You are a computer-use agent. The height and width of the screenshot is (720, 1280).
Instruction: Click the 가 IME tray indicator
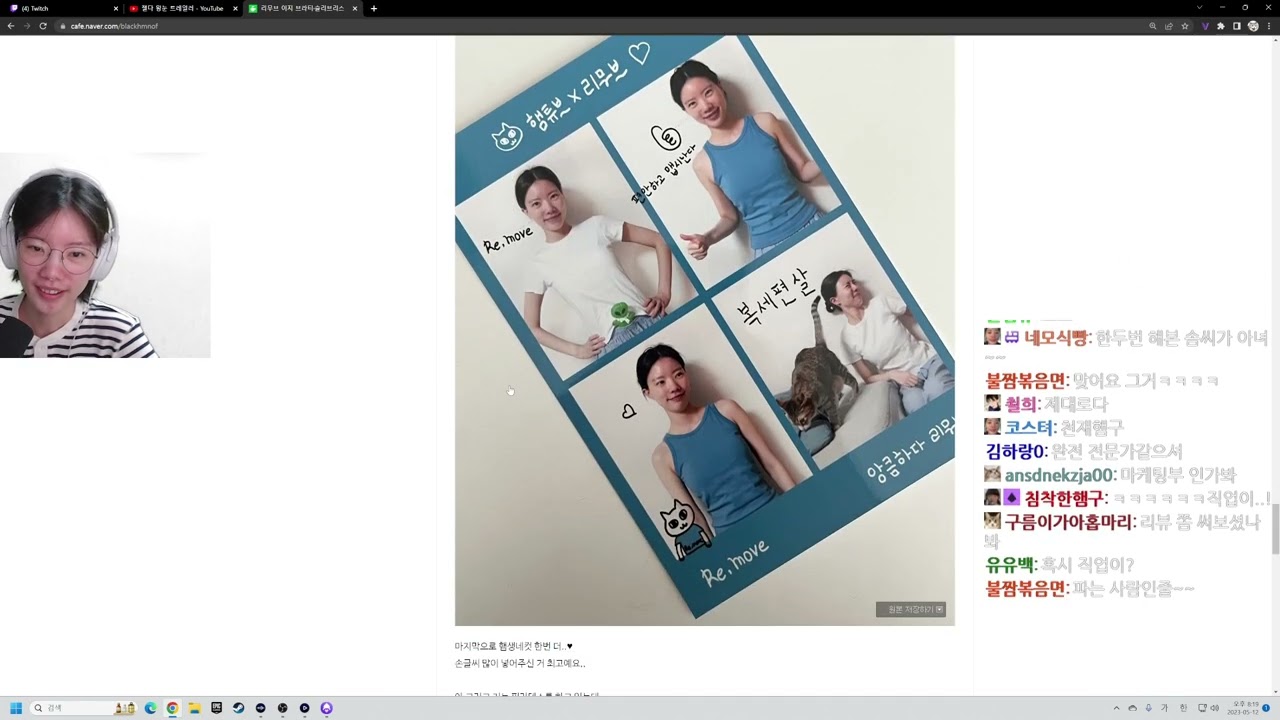pyautogui.click(x=1165, y=708)
